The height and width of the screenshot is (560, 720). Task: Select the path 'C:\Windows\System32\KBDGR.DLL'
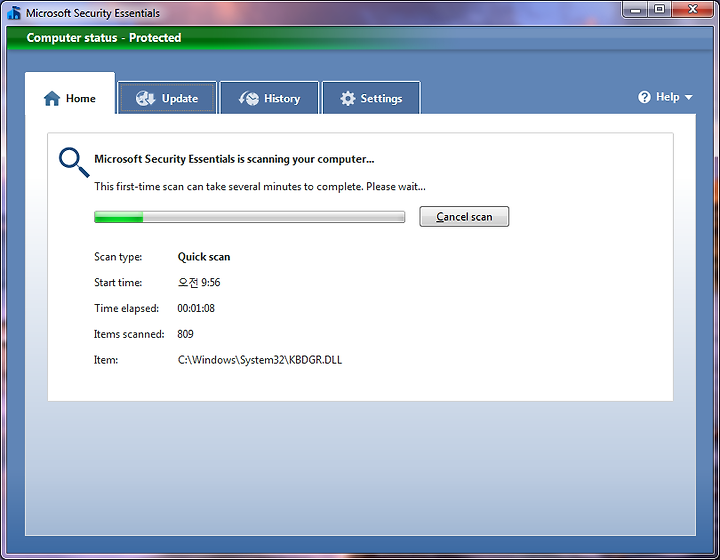[260, 360]
